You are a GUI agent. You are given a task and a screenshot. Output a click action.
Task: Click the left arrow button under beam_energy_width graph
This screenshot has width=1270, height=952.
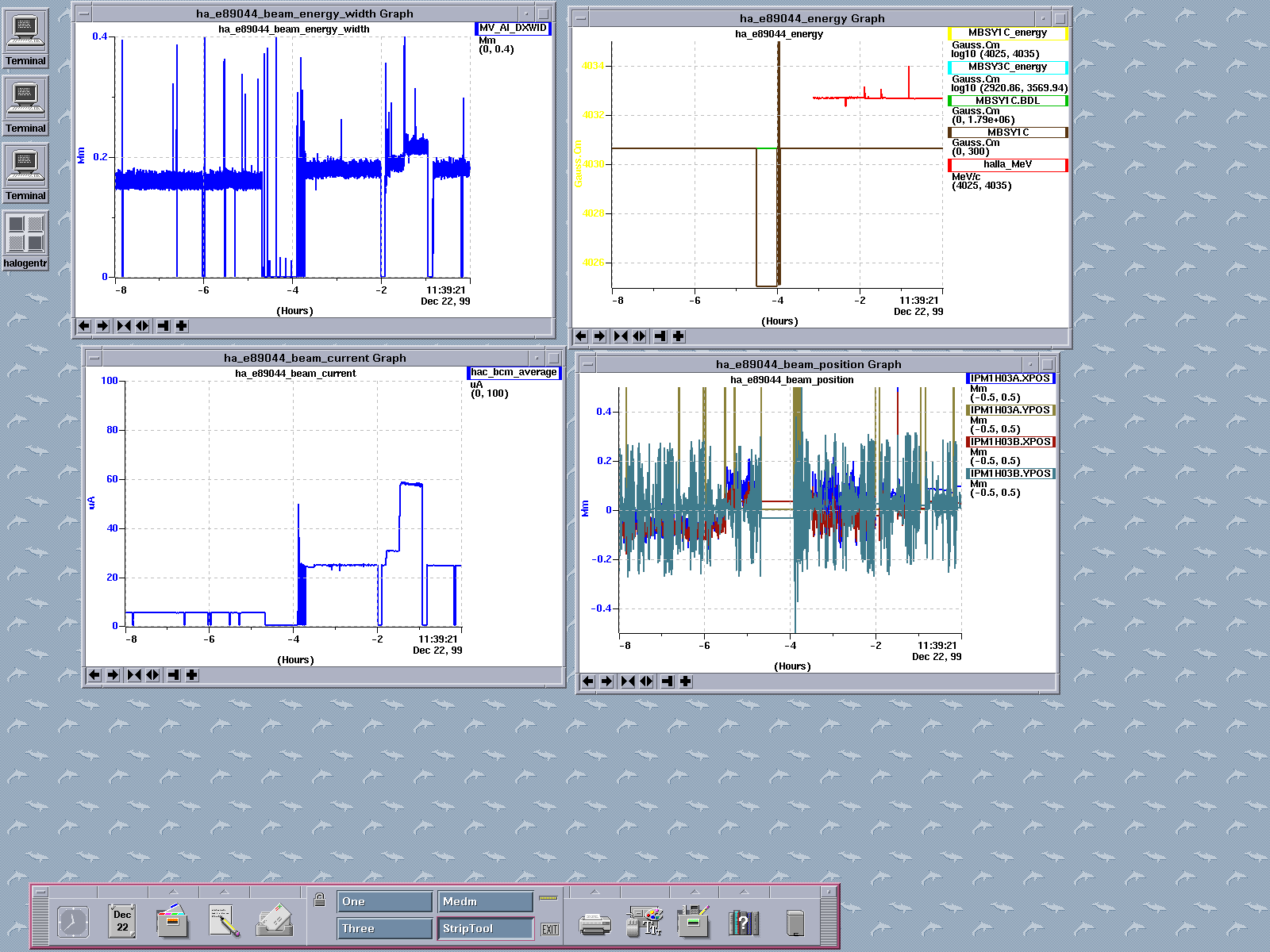[x=84, y=326]
